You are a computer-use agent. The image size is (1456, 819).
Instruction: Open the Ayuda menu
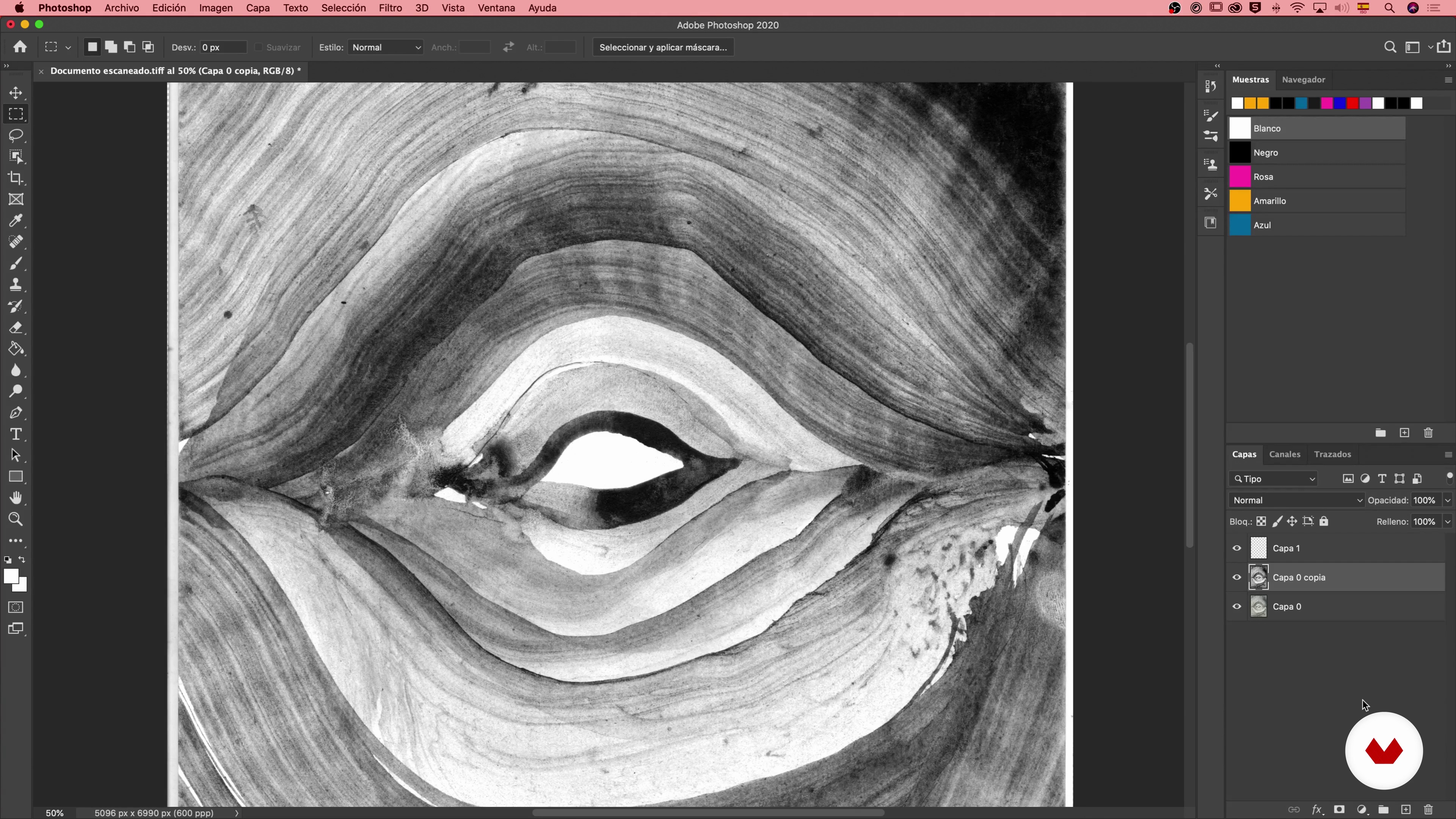[x=542, y=8]
